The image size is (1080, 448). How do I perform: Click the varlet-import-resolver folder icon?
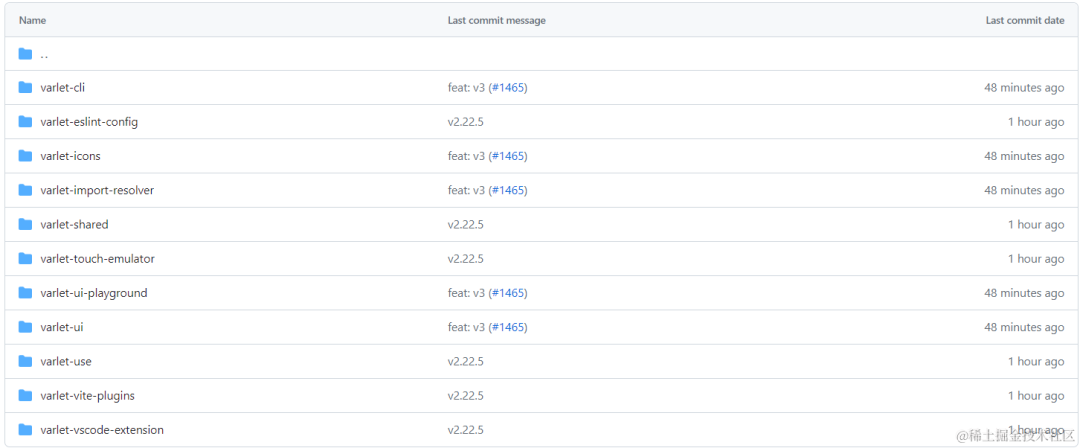click(25, 190)
